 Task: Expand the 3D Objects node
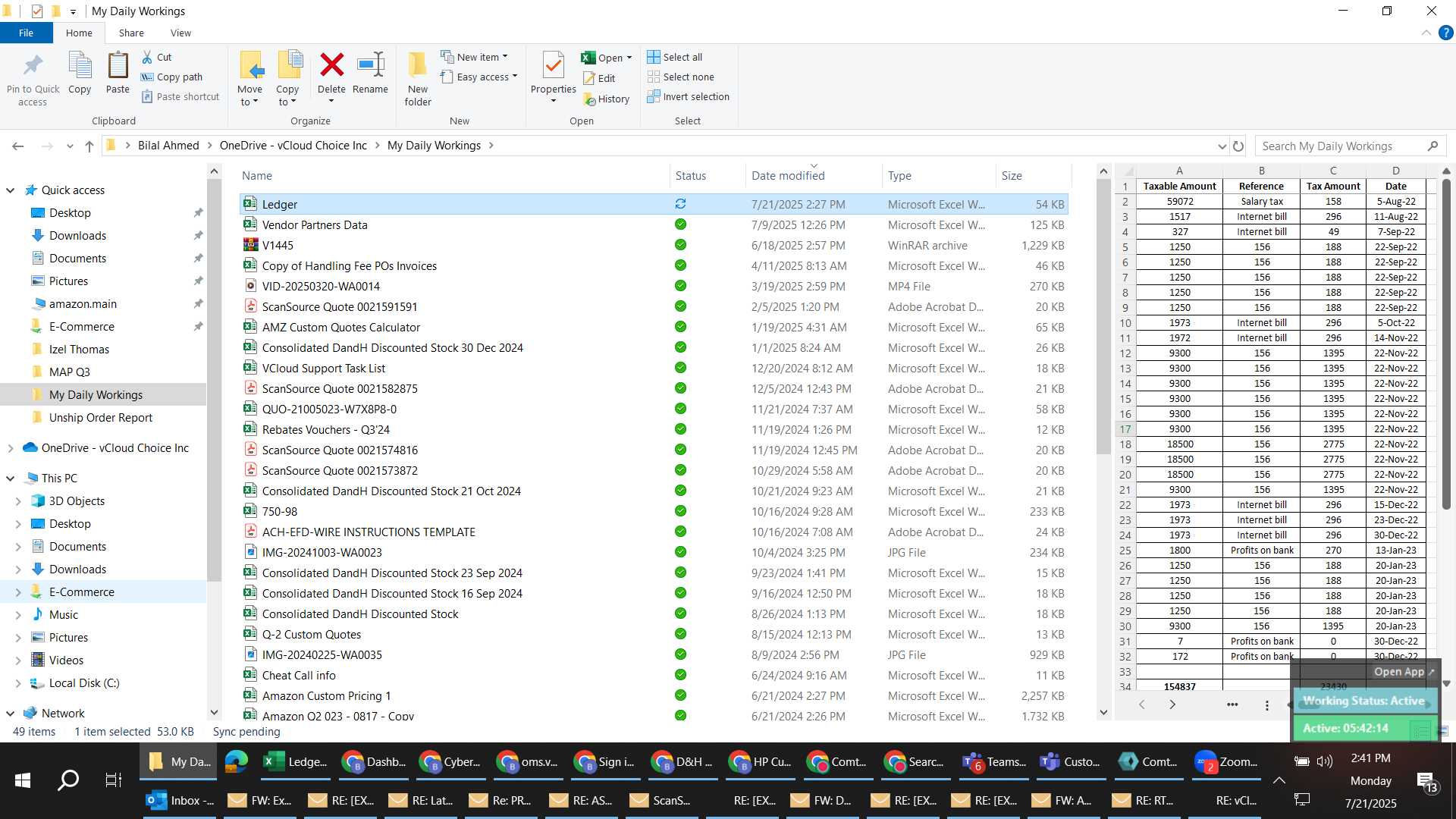click(x=18, y=501)
